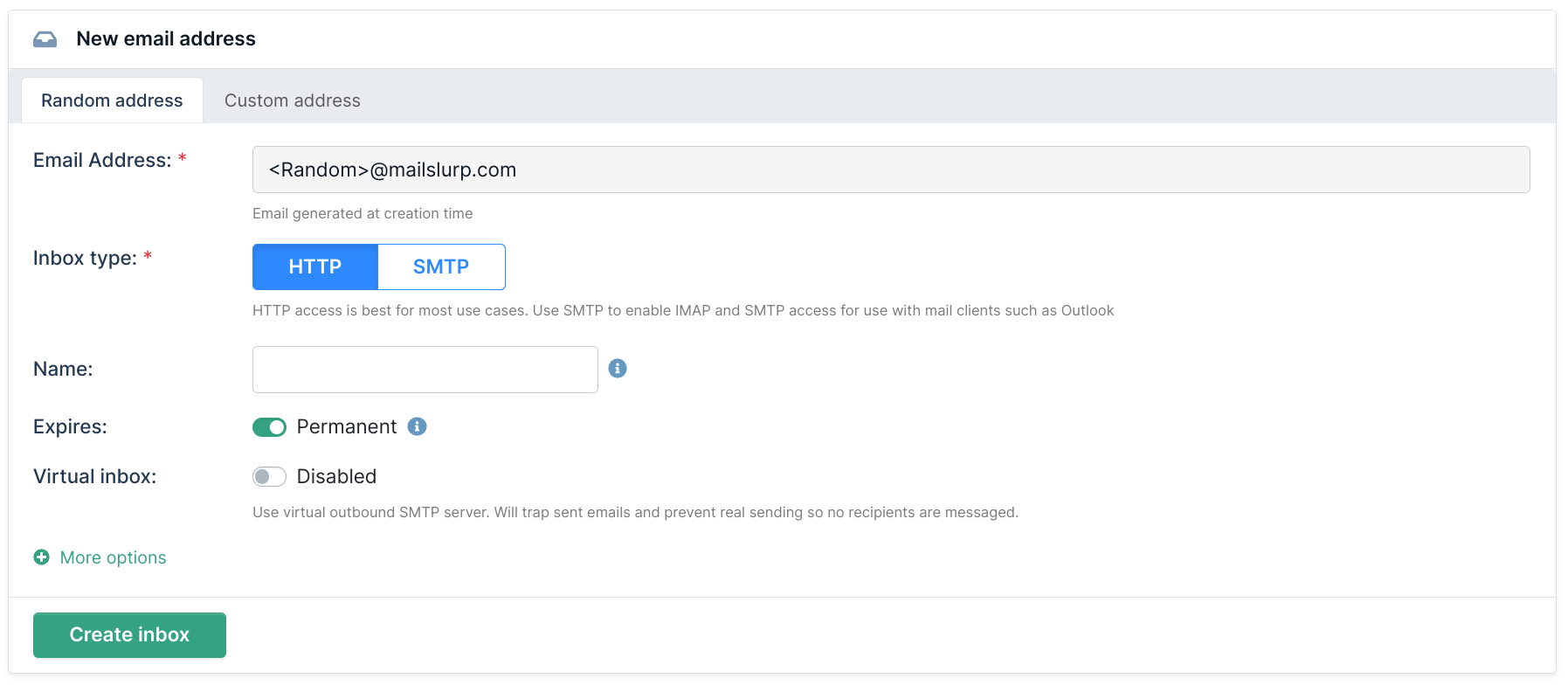Open the info icon next to the Name field

618,369
